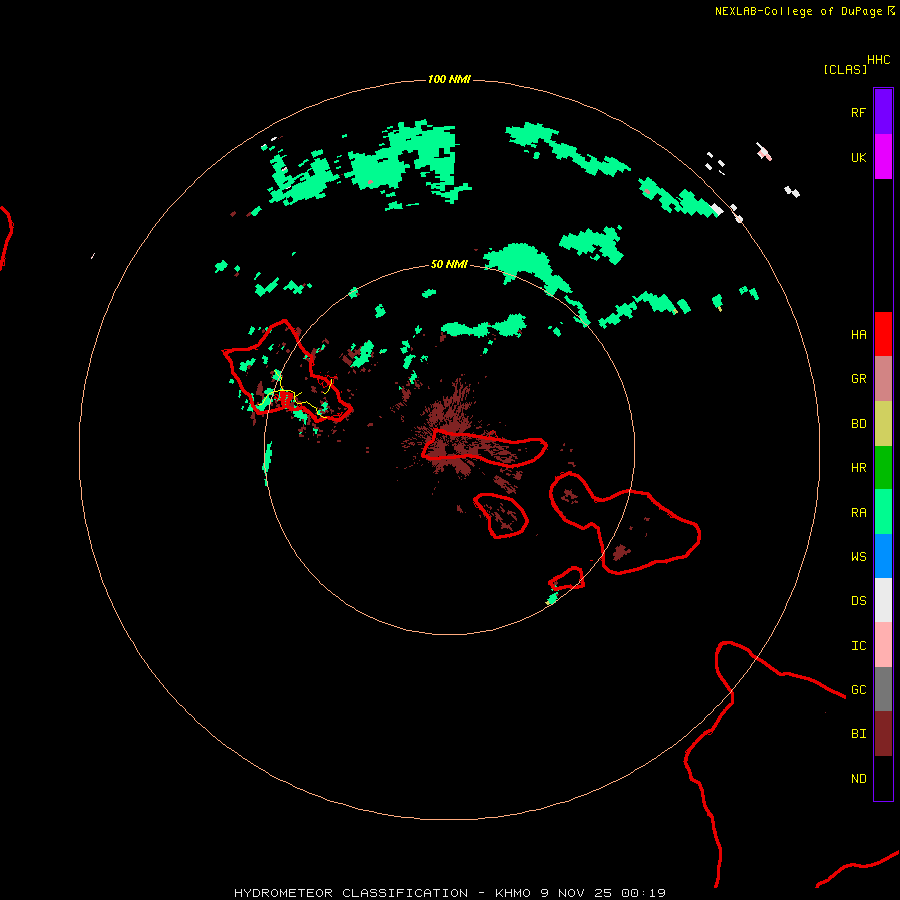Click the HR legend label

pyautogui.click(x=858, y=468)
